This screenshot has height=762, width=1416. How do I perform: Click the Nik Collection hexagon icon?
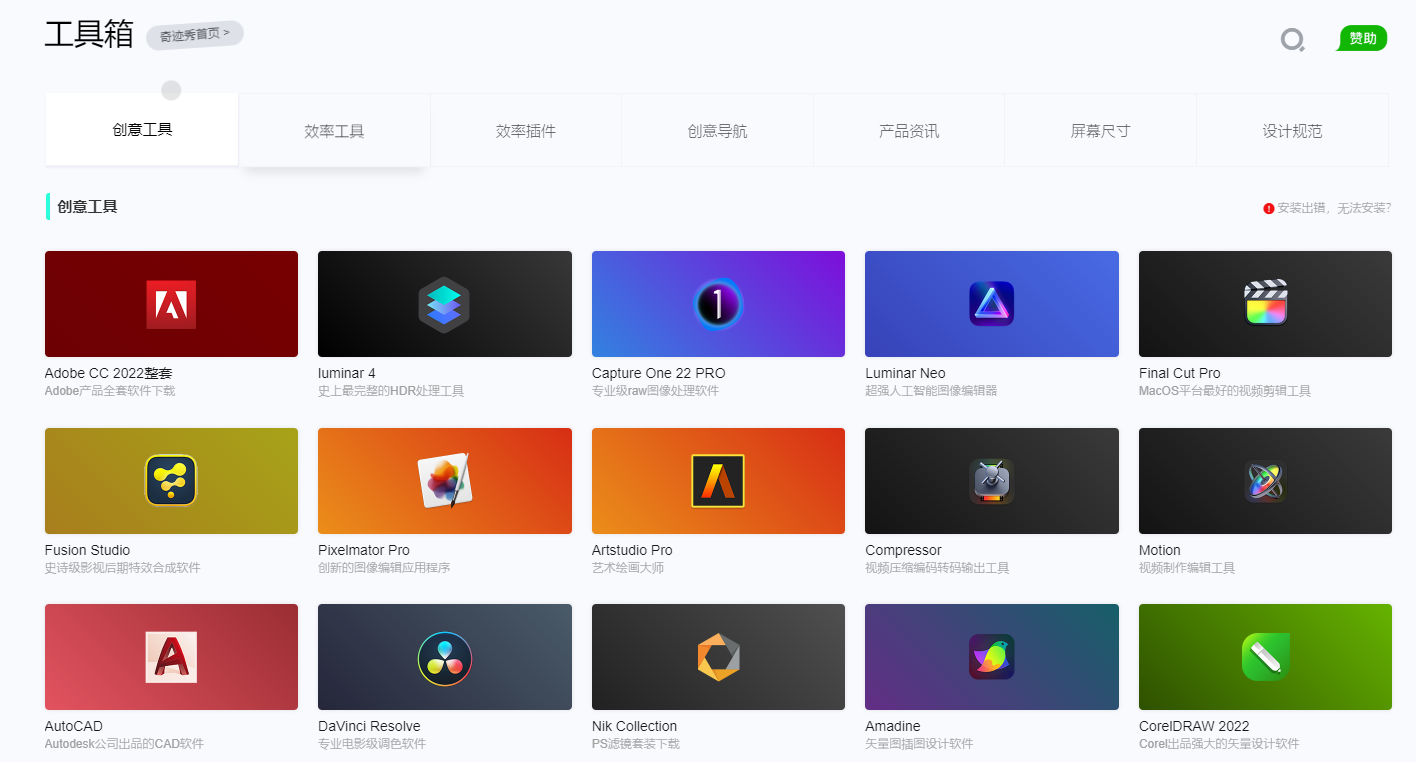point(718,657)
